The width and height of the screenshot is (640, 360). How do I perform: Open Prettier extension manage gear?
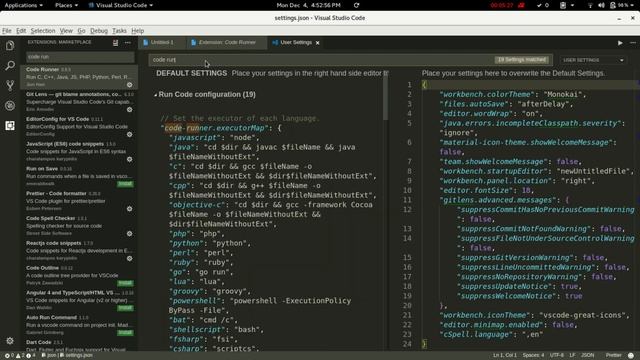tap(129, 209)
